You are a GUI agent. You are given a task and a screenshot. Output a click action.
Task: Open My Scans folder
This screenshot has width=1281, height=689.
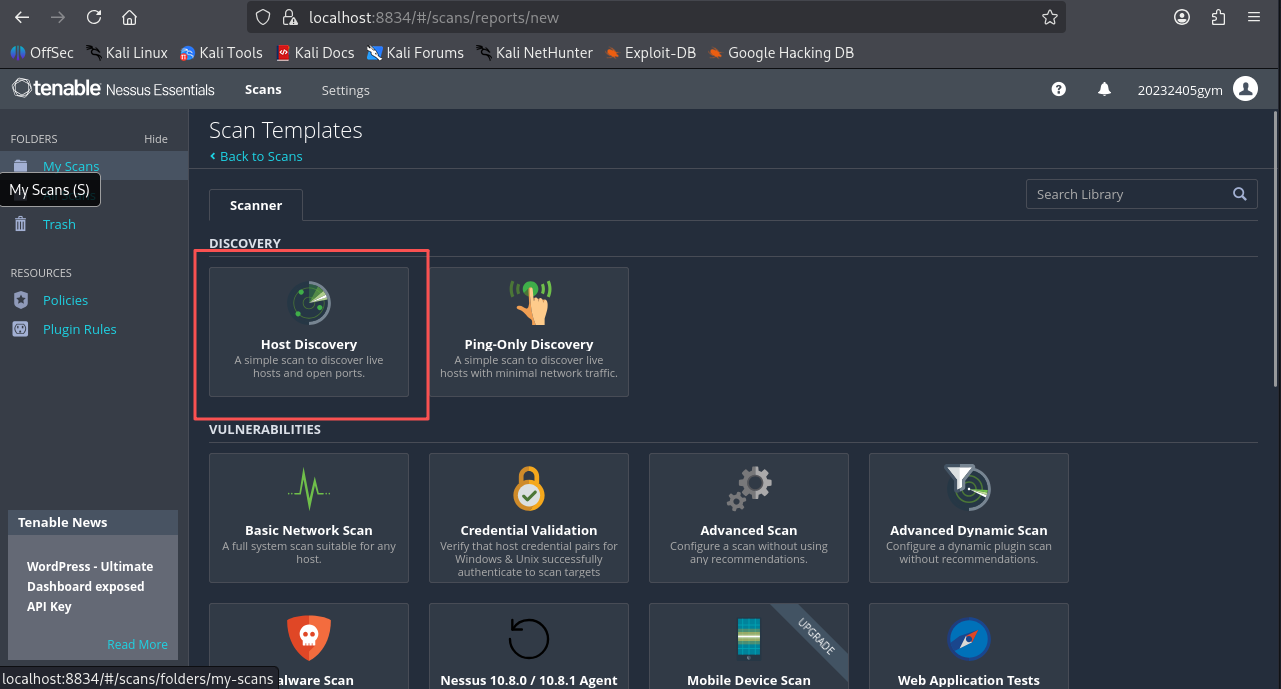coord(71,166)
